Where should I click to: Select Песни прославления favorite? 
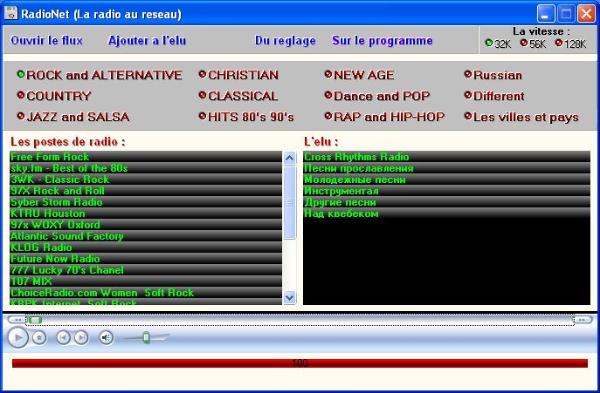447,168
